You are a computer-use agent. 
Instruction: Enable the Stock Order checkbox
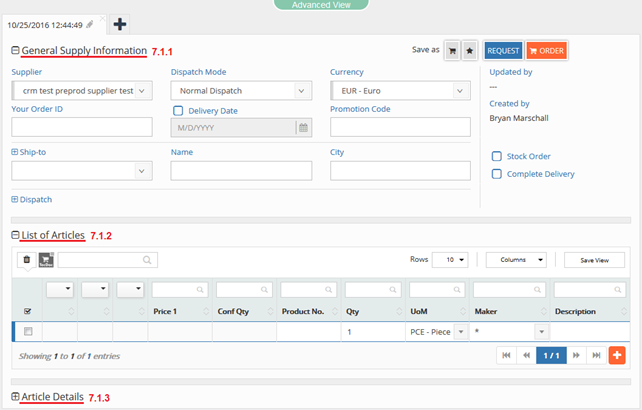[497, 156]
